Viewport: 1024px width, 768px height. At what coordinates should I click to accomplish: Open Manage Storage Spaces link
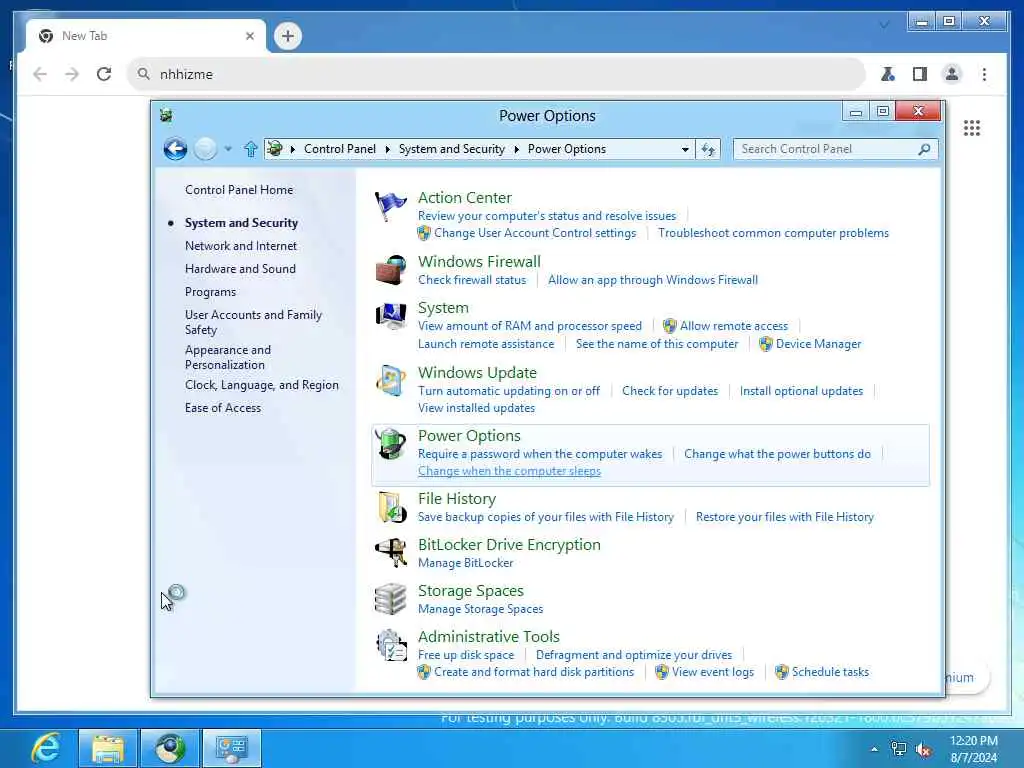[x=480, y=609]
